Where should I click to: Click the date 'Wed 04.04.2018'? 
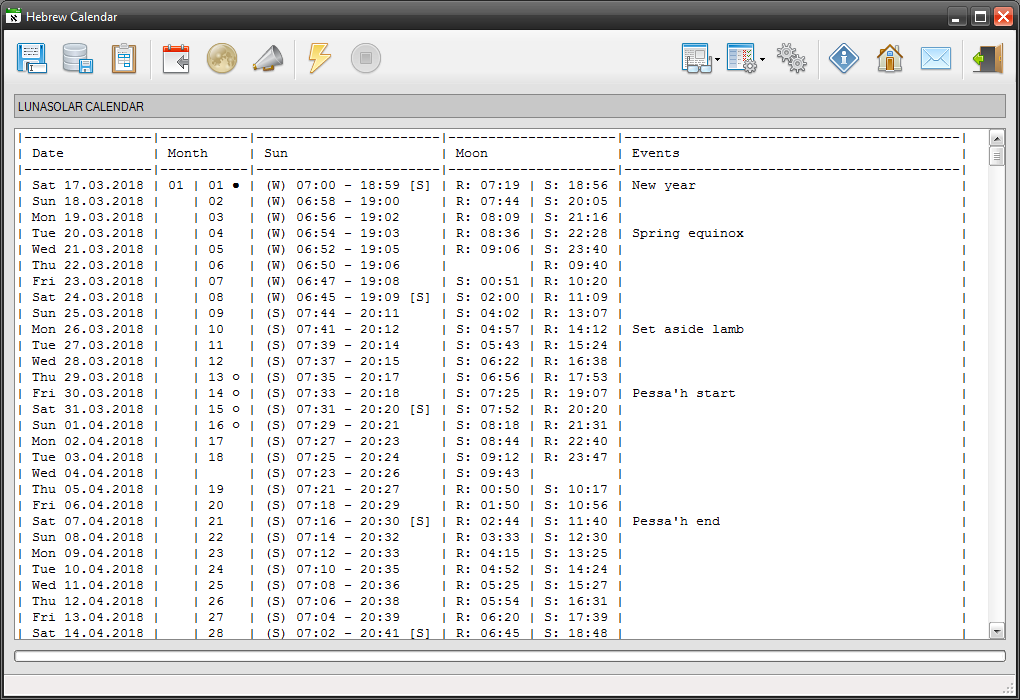coord(88,474)
